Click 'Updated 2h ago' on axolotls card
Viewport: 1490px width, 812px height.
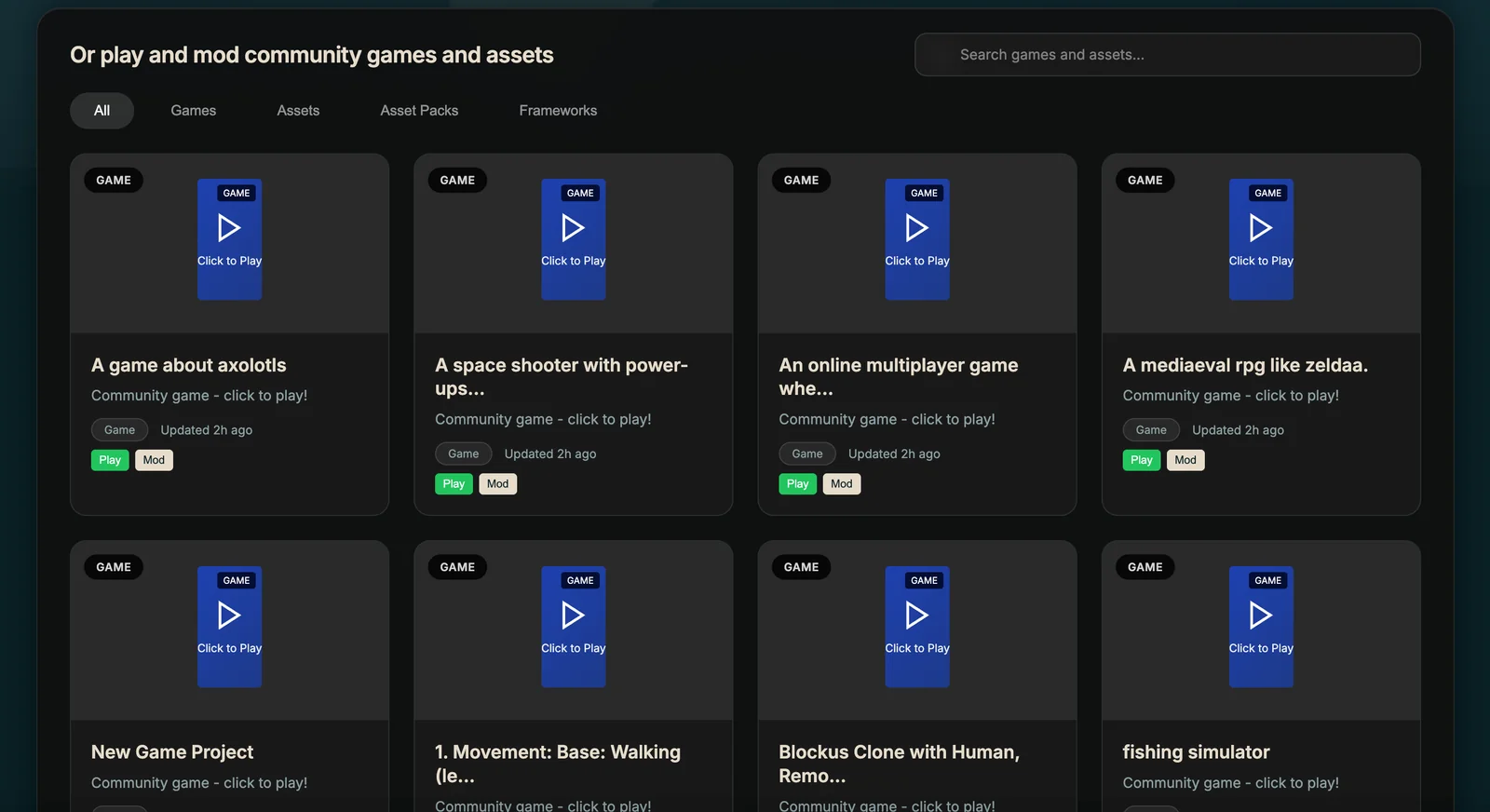point(207,430)
